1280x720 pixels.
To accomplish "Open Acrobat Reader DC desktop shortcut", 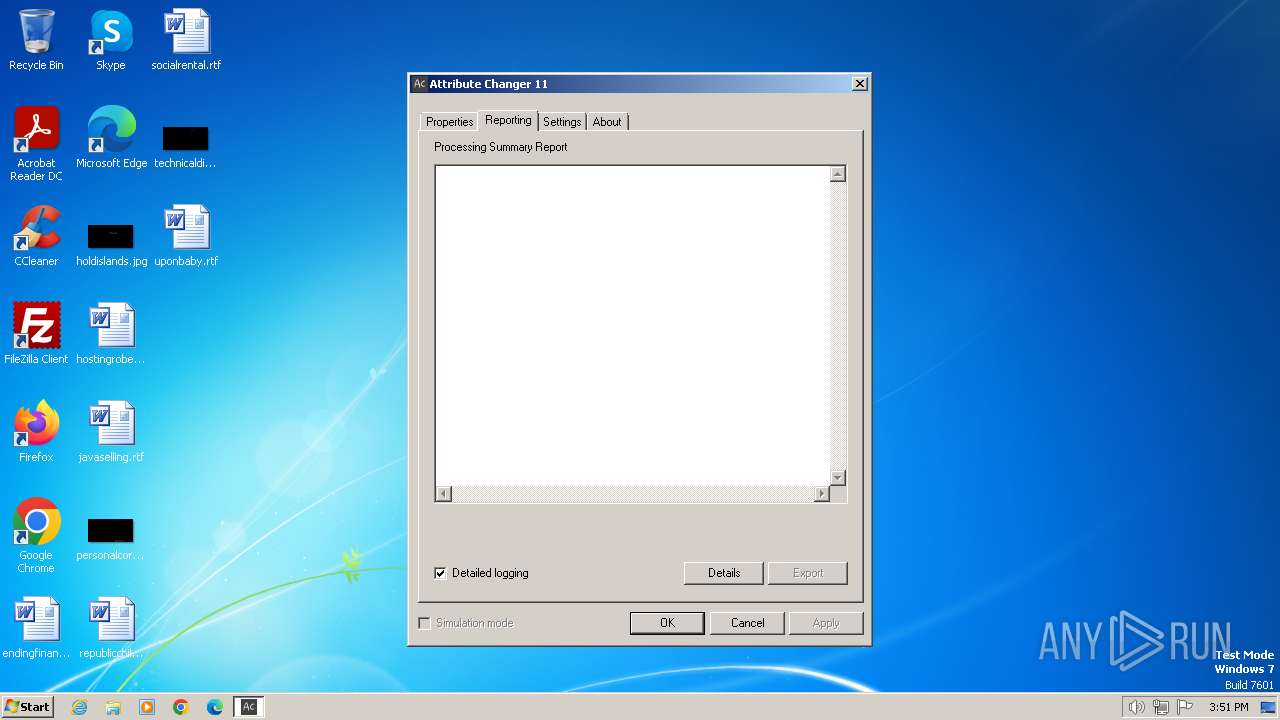I will click(x=36, y=143).
